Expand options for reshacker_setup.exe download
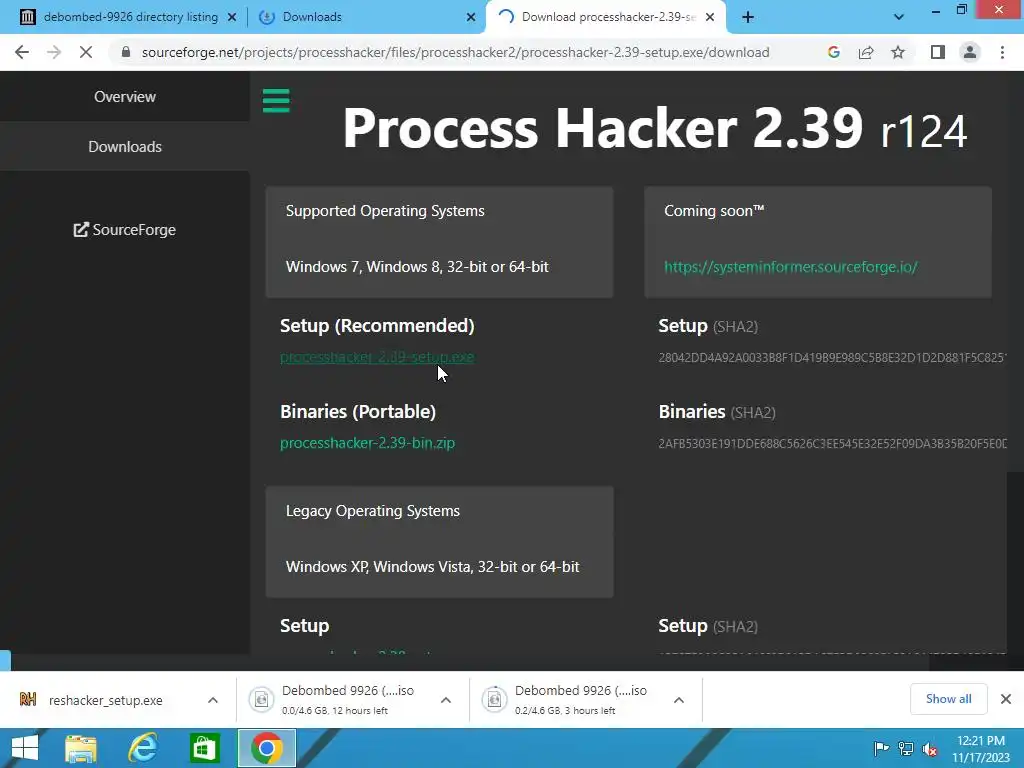Screen dimensions: 1024x768 (x=213, y=700)
